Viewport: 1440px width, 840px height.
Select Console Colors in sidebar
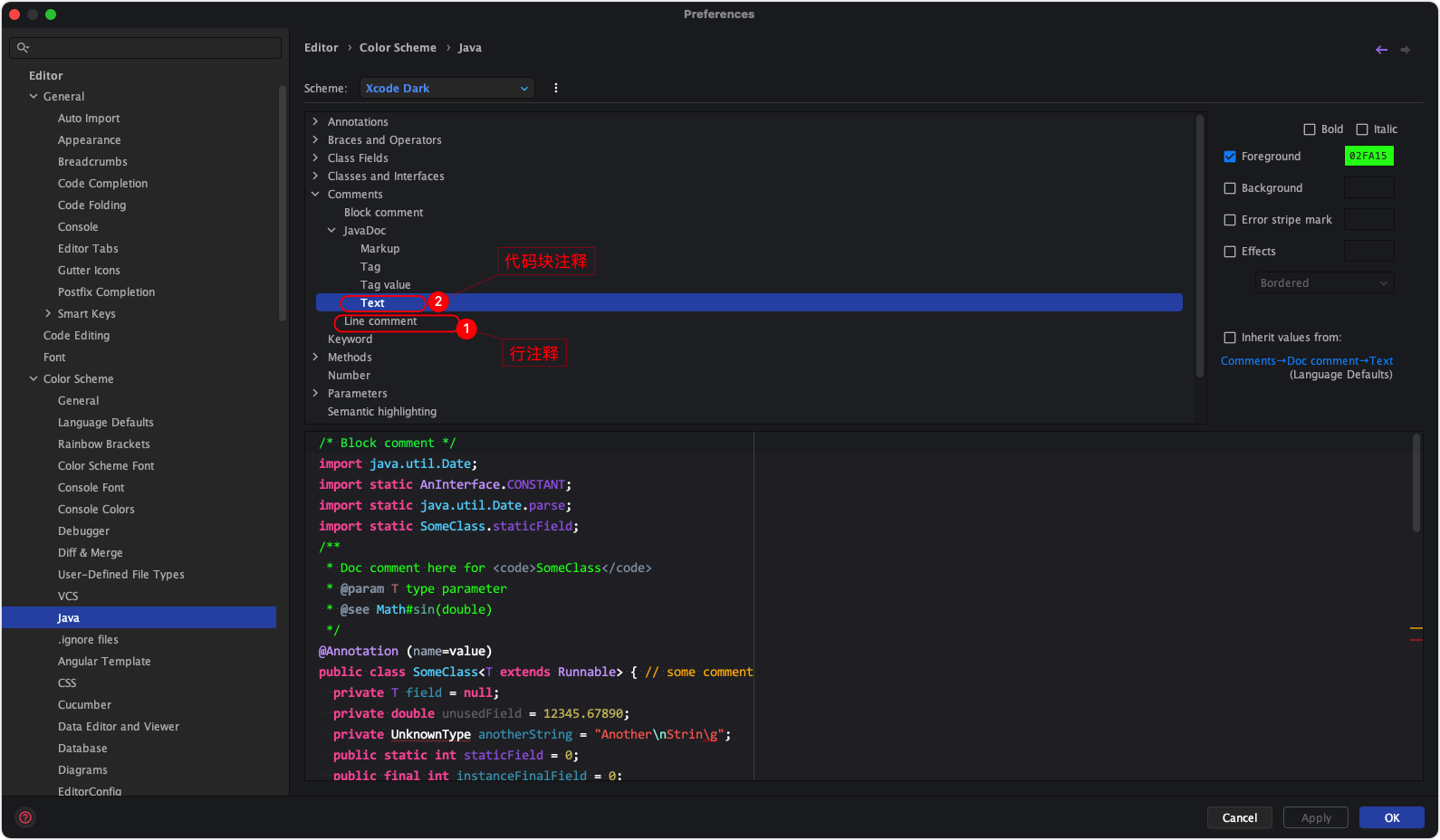96,509
